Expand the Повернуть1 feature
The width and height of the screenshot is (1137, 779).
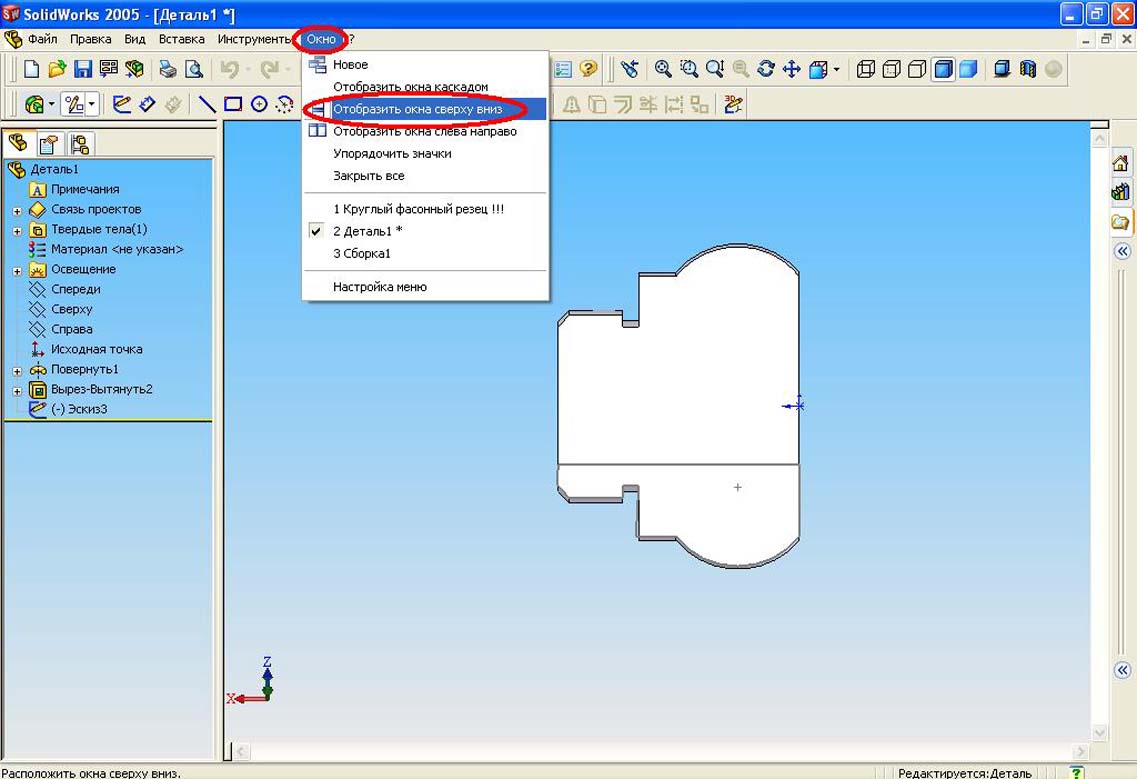point(17,371)
